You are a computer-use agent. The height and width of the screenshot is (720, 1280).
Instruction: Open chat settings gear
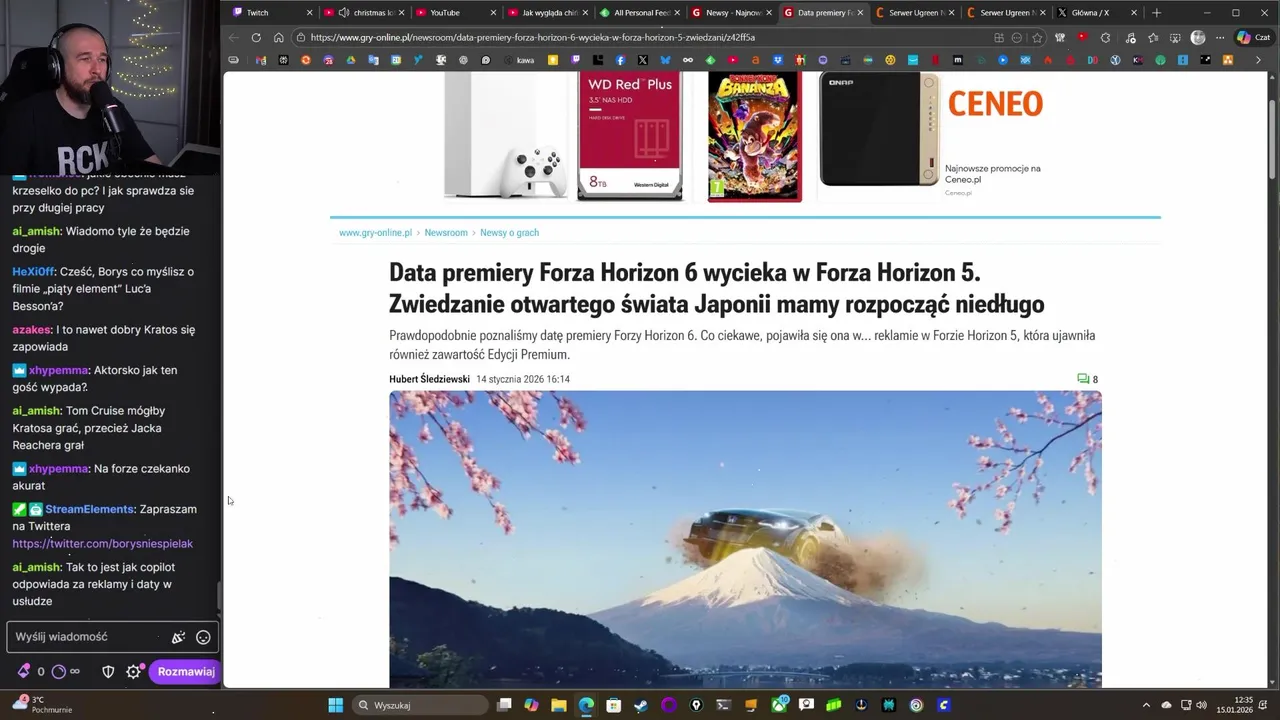coord(133,671)
